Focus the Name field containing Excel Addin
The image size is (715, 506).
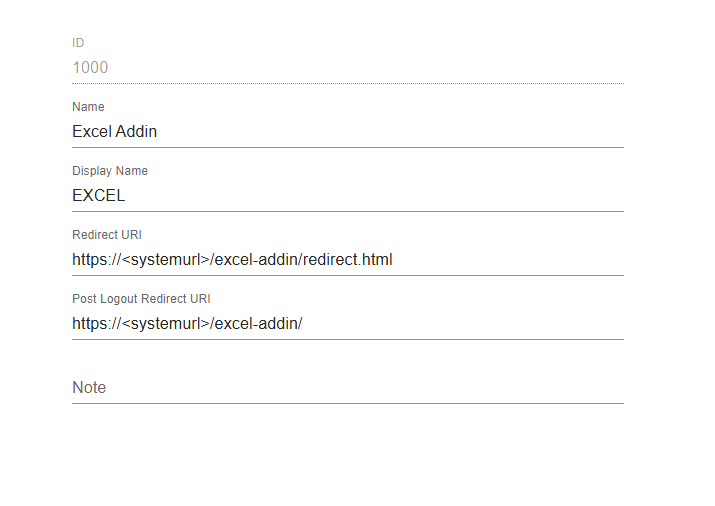tap(347, 131)
